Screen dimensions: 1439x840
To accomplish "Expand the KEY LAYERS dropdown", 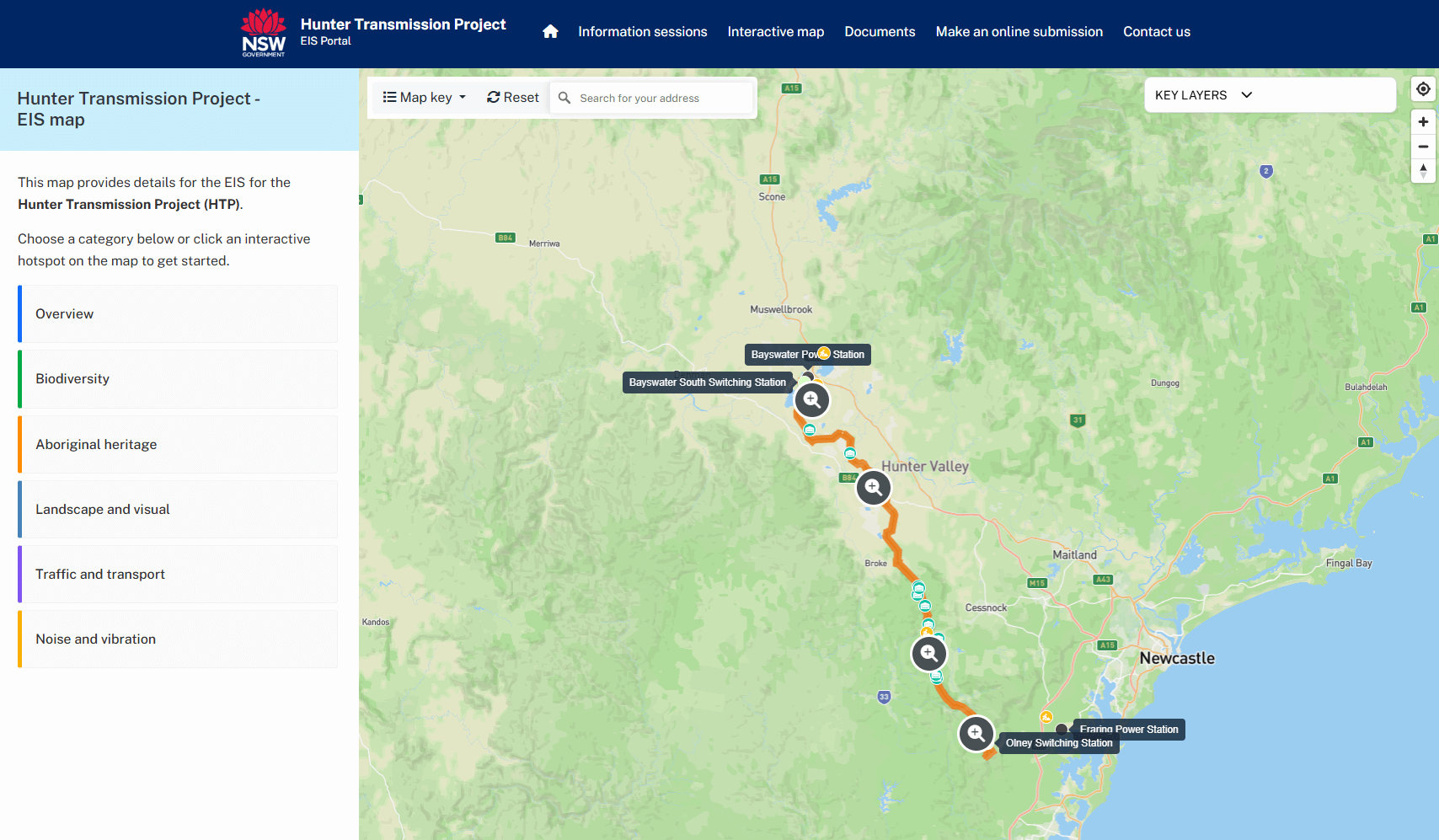I will [1203, 95].
